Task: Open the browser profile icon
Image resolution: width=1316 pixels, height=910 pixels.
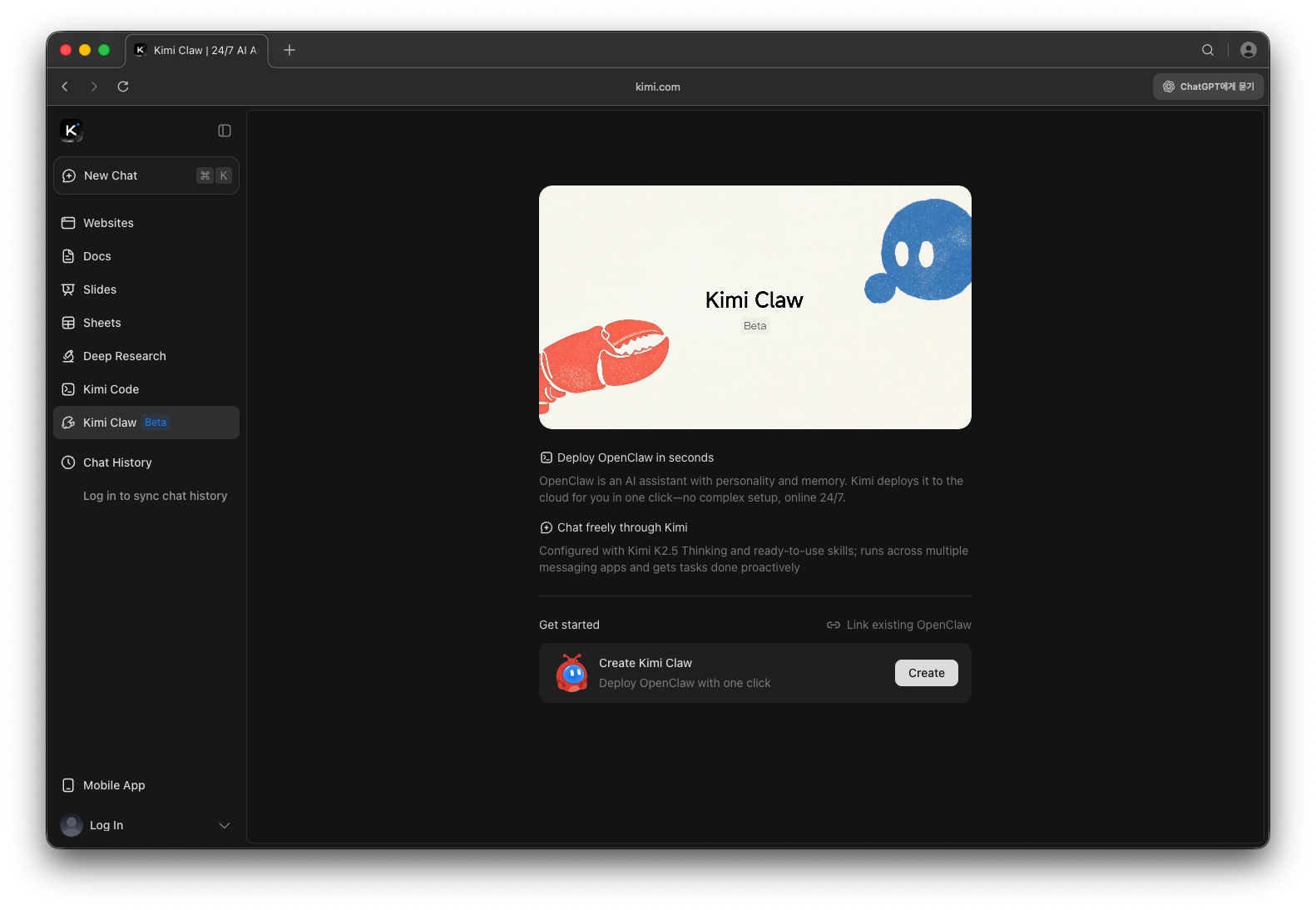Action: tap(1249, 50)
